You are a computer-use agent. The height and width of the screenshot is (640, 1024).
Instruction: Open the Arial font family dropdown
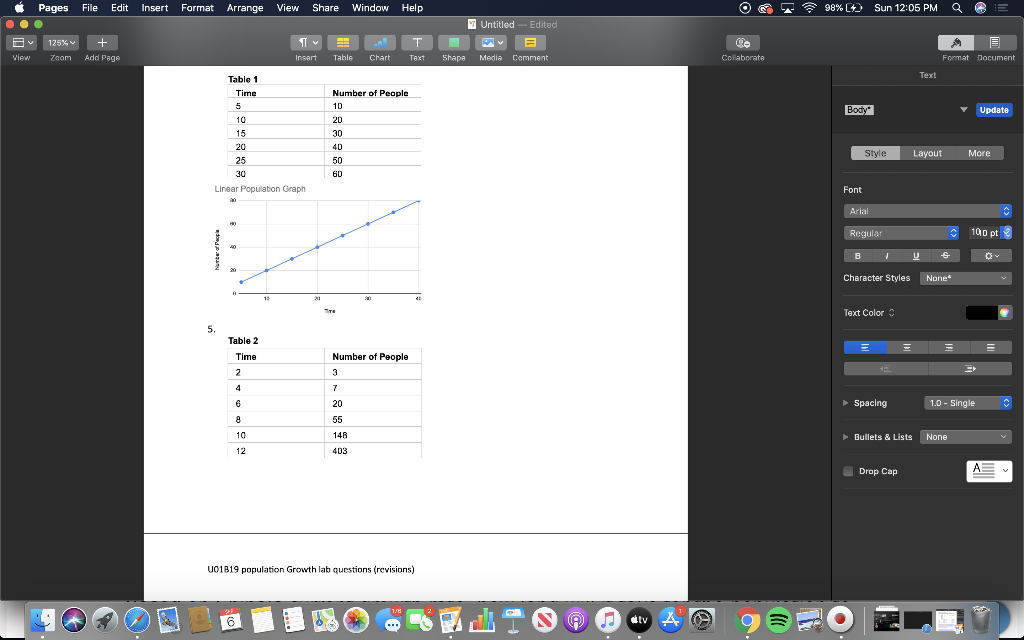coord(926,210)
